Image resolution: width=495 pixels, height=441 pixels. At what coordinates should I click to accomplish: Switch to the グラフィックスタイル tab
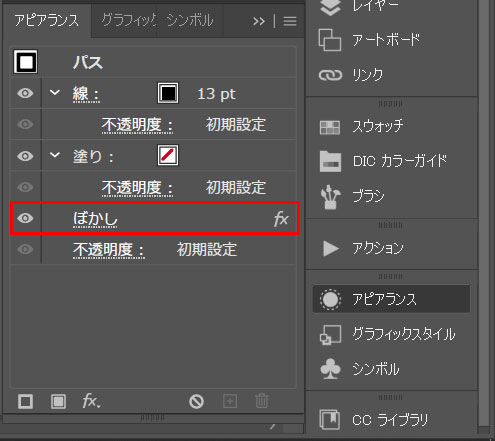pyautogui.click(x=129, y=20)
